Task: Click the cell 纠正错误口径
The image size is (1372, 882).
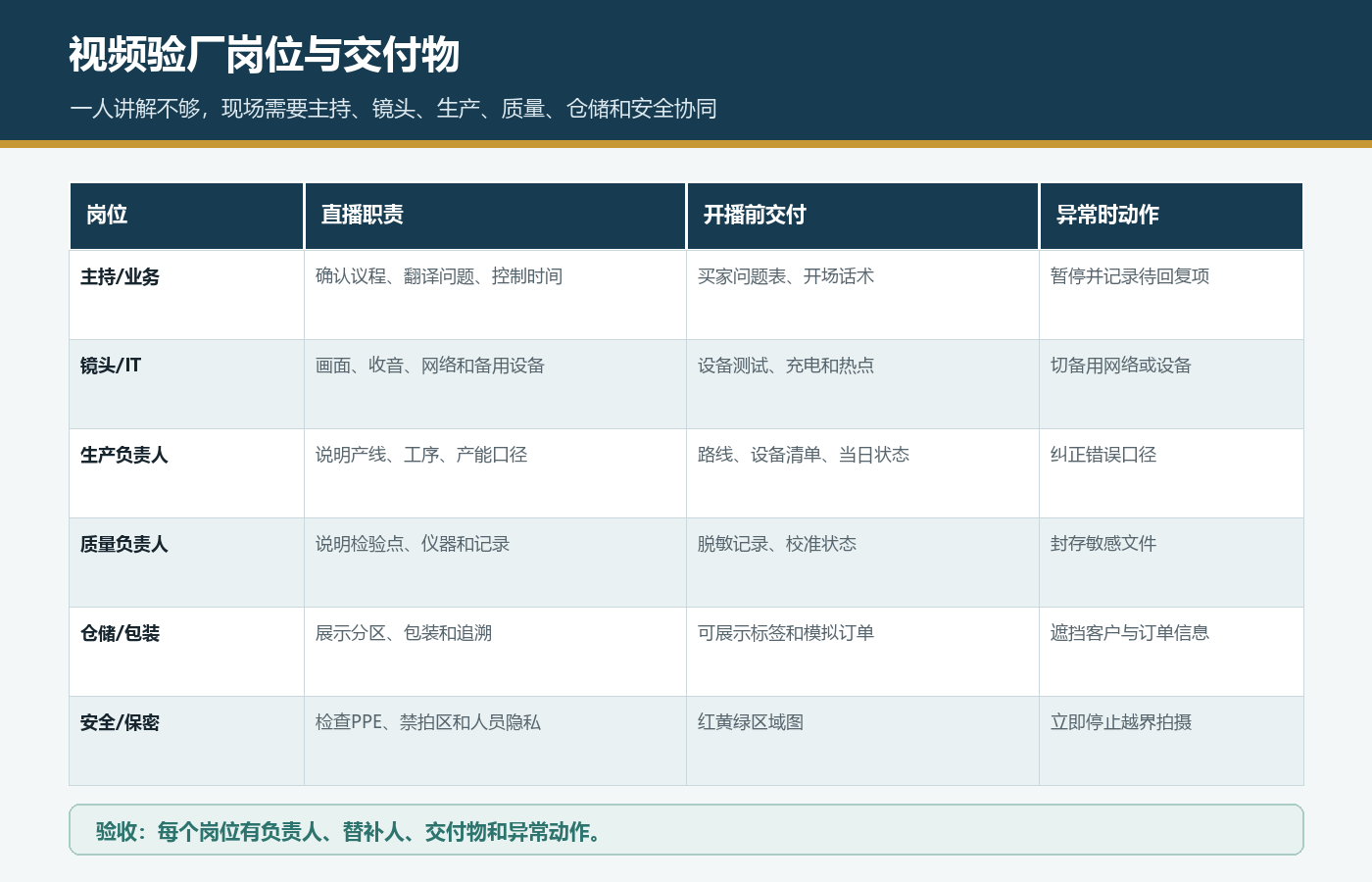Action: coord(1171,473)
